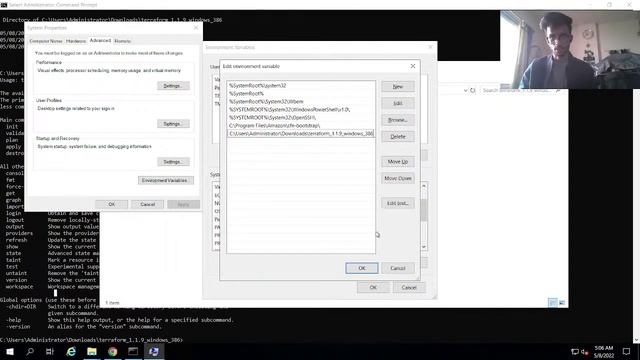
Task: Close the System Properties window
Action: (x=196, y=27)
